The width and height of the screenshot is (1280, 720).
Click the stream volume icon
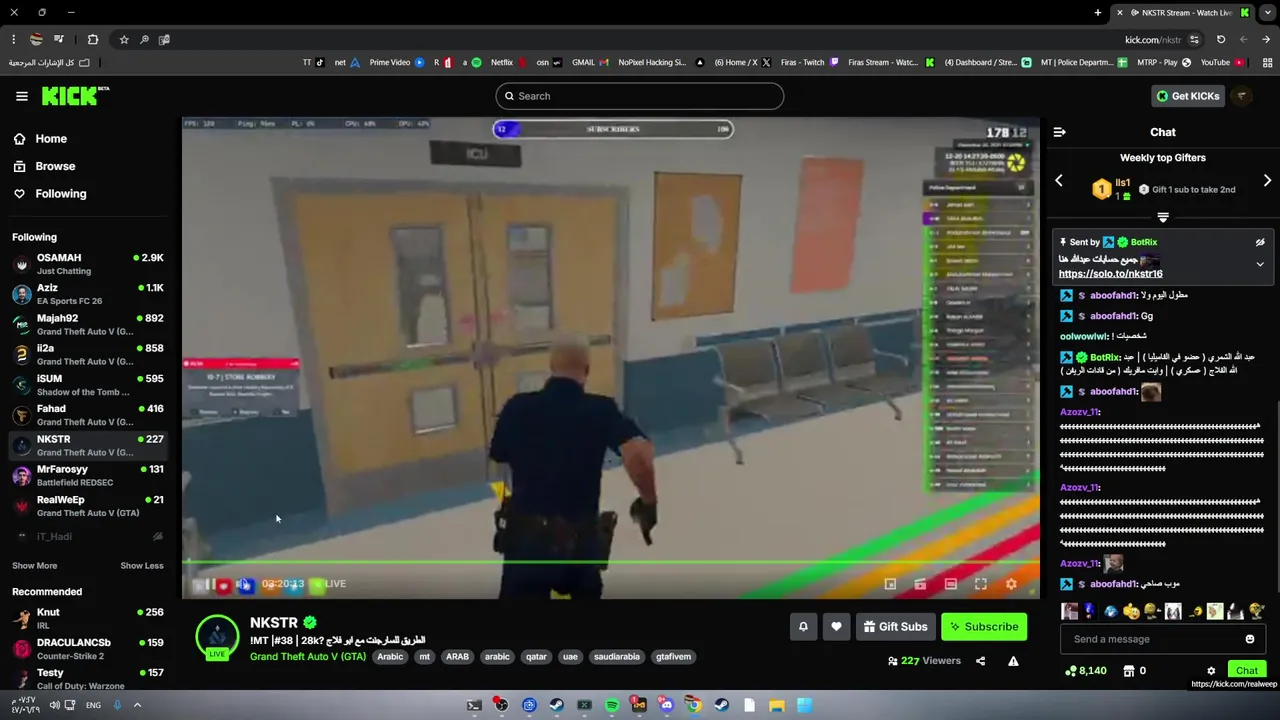[245, 584]
